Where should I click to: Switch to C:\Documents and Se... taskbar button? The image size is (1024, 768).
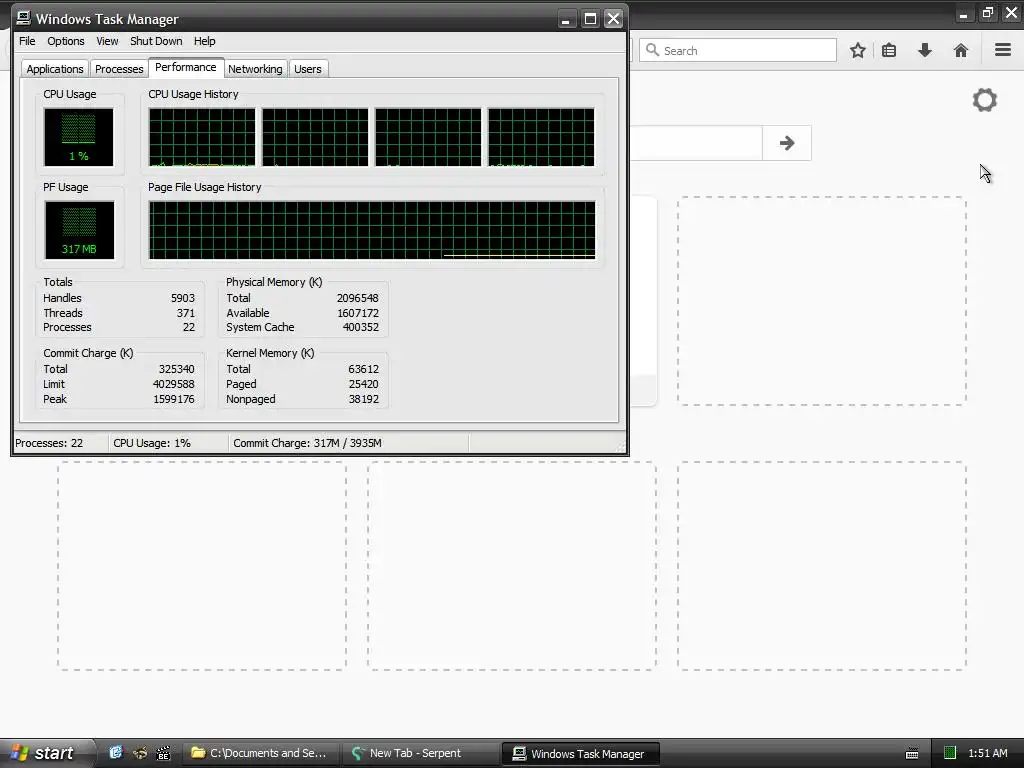tap(259, 753)
